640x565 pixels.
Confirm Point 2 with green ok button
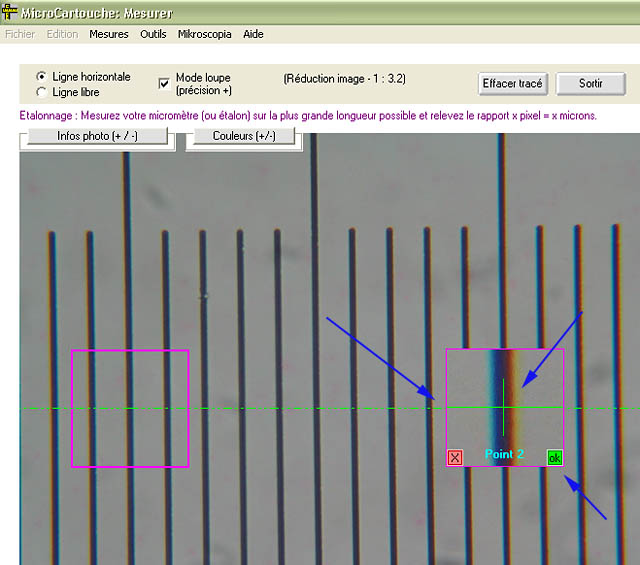(x=554, y=458)
